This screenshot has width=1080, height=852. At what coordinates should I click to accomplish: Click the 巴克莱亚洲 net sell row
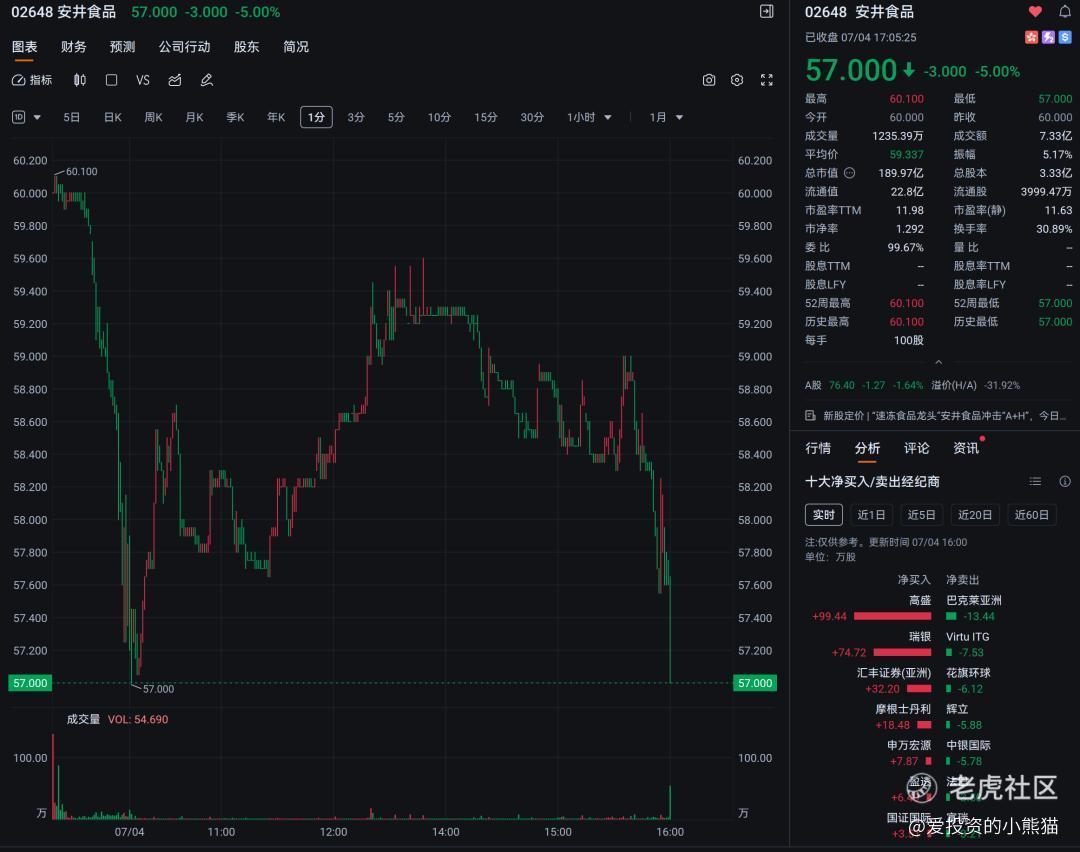(974, 608)
